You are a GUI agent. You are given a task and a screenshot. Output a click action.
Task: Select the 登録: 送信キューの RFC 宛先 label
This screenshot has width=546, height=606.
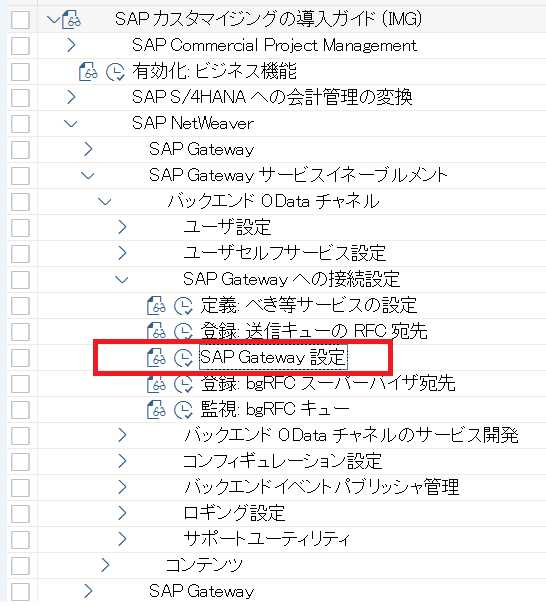click(313, 331)
